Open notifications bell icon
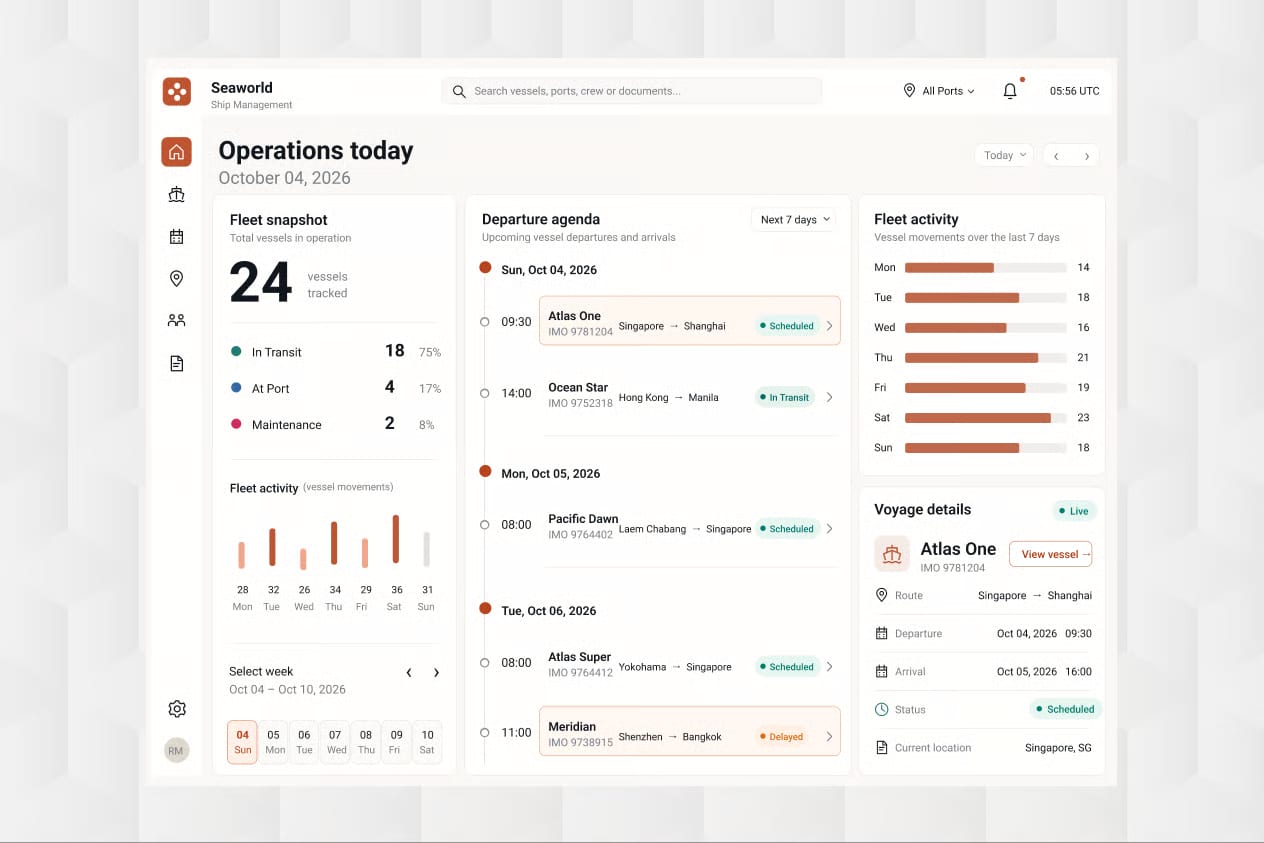The image size is (1264, 843). 1010,91
